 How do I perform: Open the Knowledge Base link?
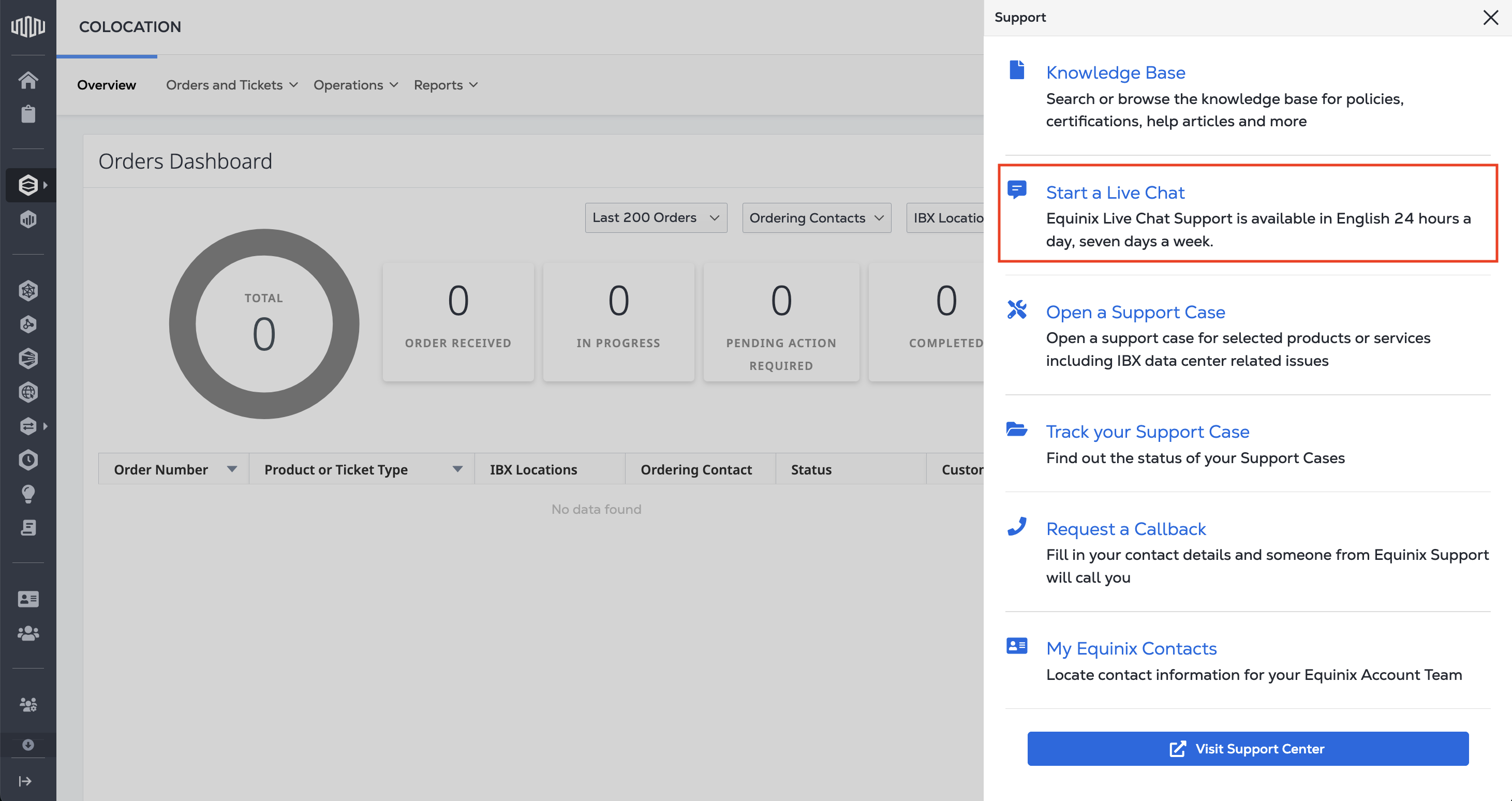pos(1115,73)
